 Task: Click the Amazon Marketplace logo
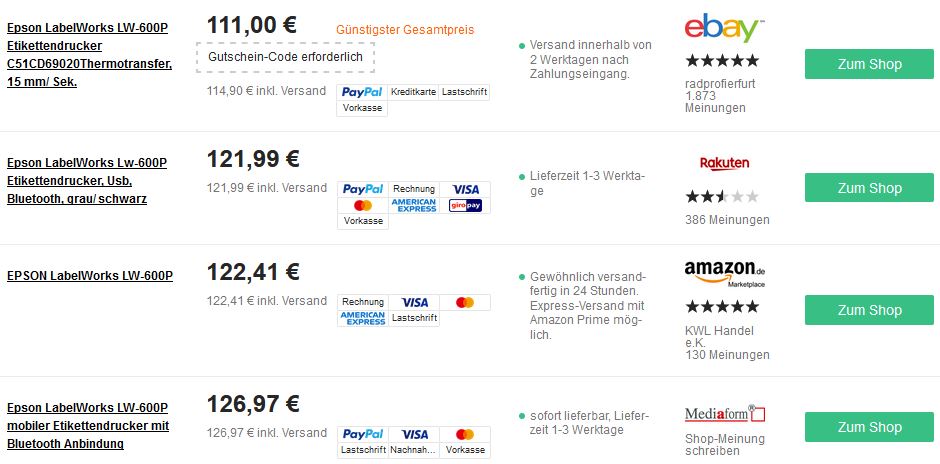[725, 273]
